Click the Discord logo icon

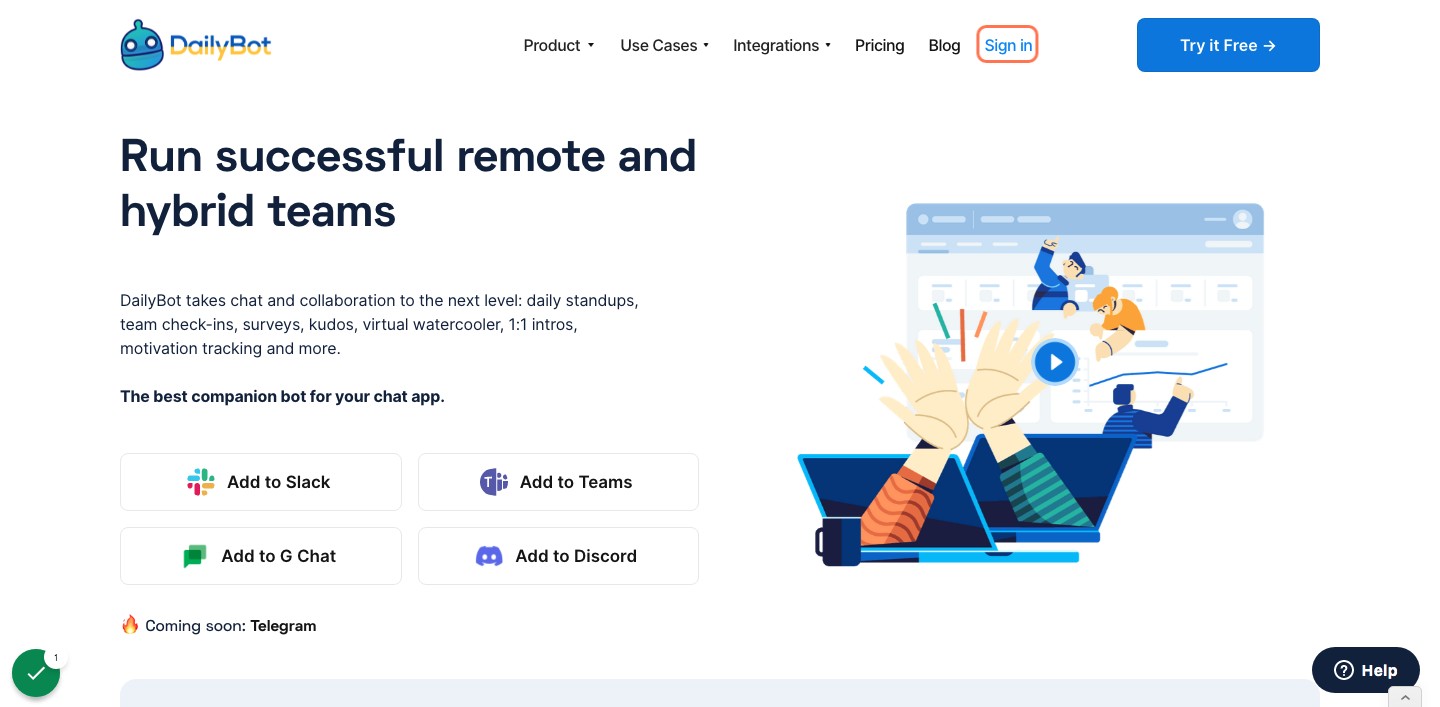tap(489, 556)
